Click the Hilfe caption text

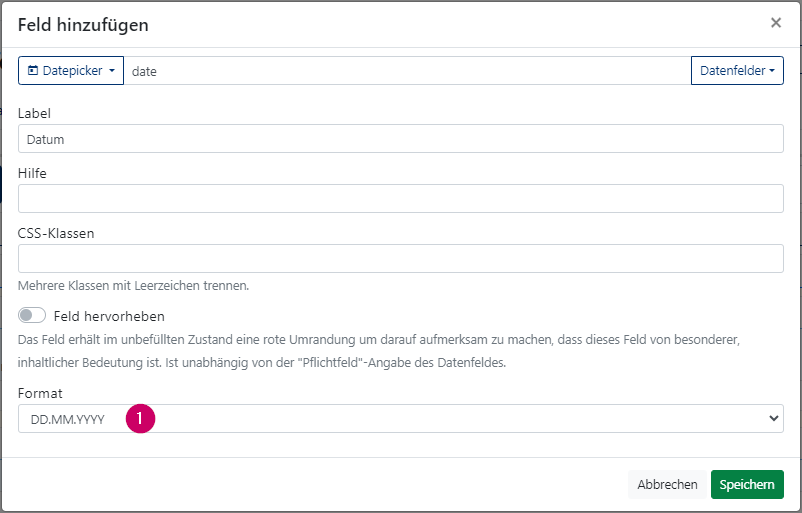32,173
